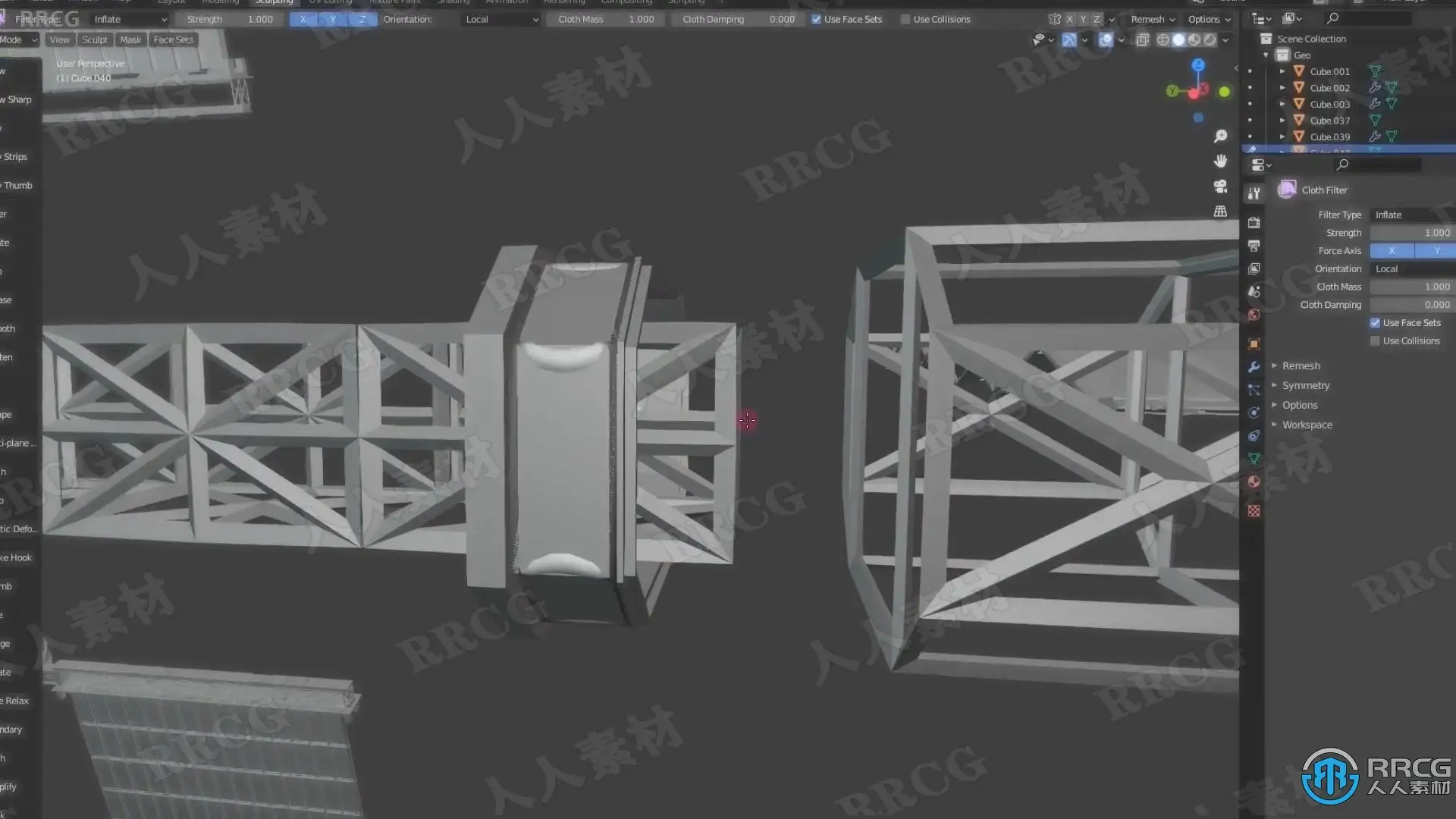1456x819 pixels.
Task: Open the Face Sets menu
Action: (173, 40)
